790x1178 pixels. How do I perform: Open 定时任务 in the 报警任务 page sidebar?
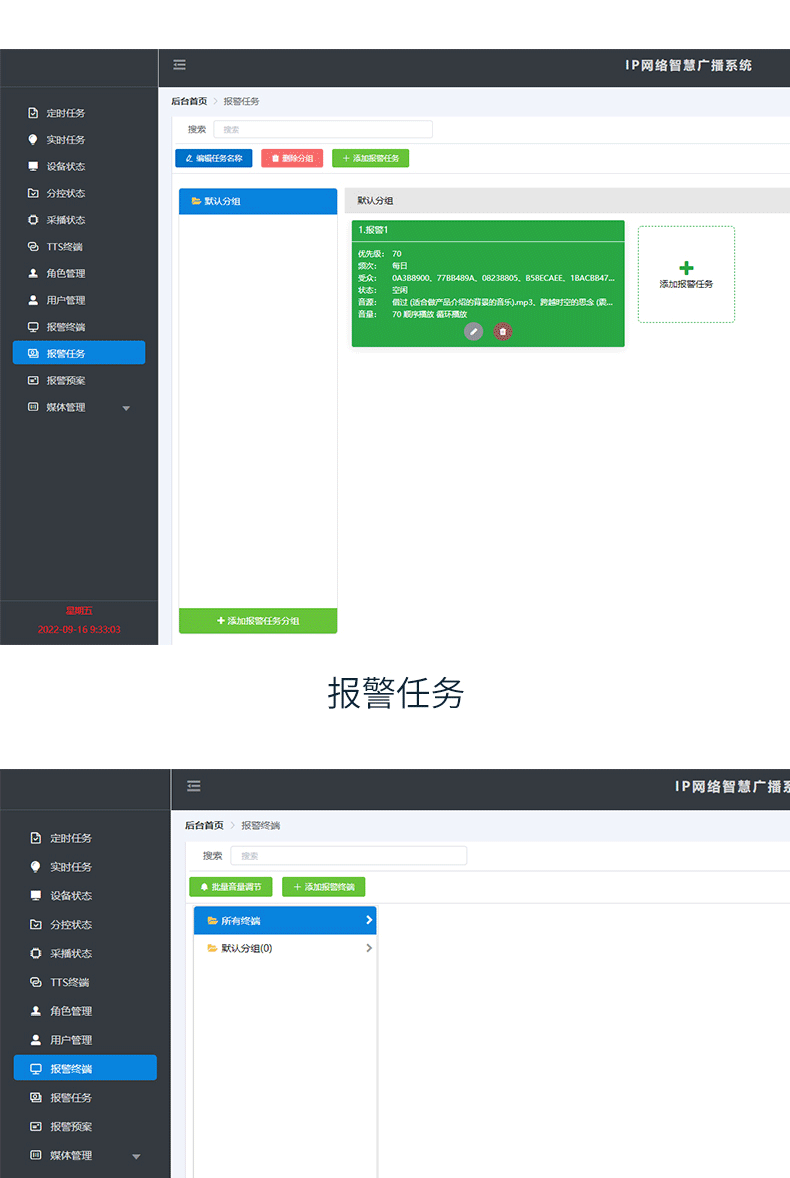tap(65, 113)
